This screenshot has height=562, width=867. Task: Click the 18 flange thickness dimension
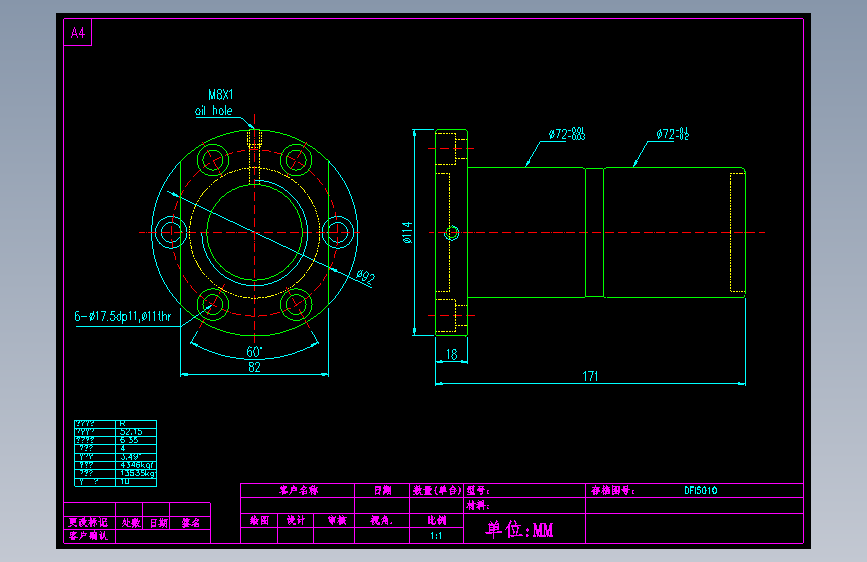tap(452, 355)
